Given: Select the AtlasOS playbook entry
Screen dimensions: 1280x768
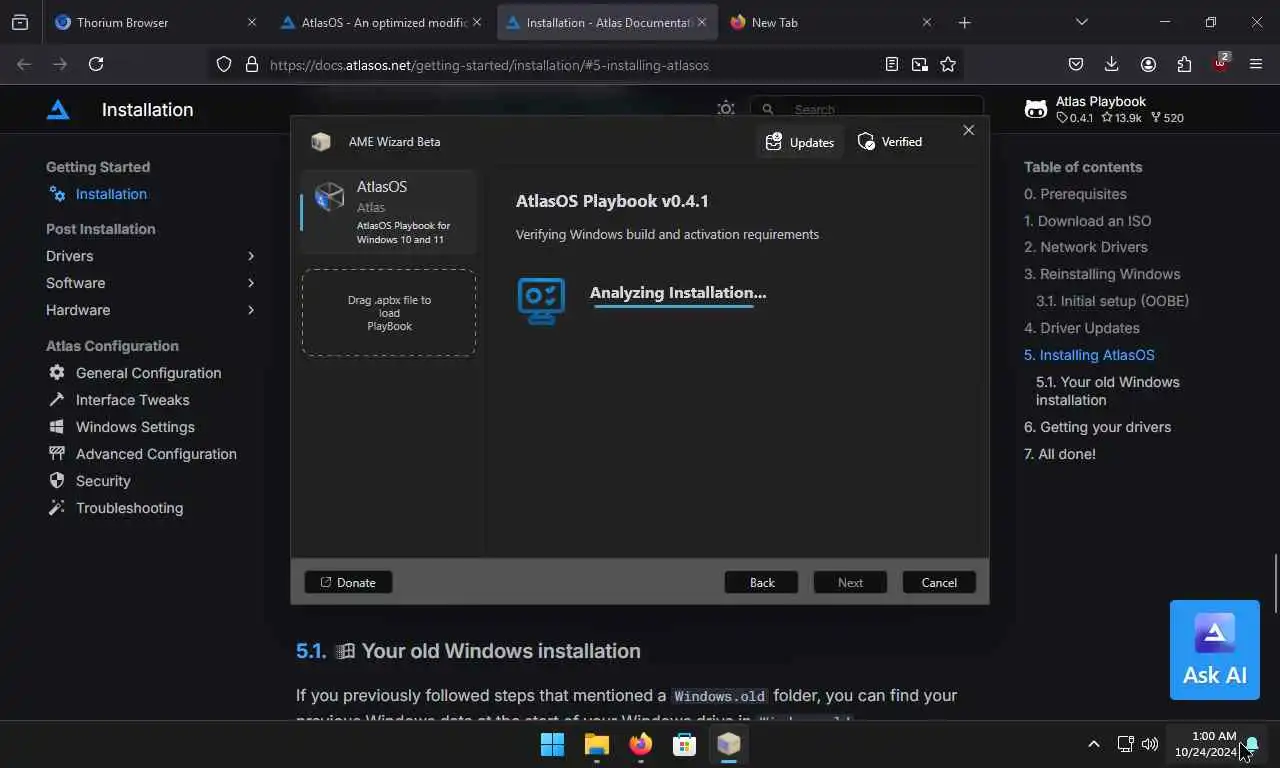Looking at the screenshot, I should (388, 212).
